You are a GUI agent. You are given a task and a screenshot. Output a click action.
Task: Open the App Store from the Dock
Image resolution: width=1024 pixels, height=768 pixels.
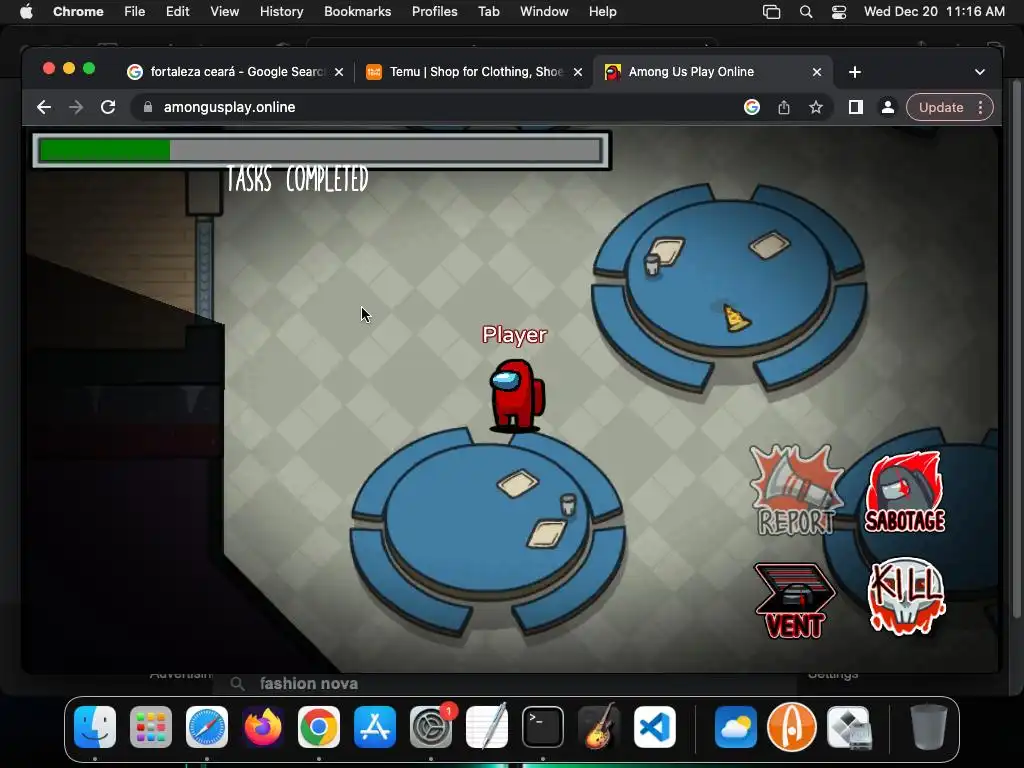click(x=375, y=727)
